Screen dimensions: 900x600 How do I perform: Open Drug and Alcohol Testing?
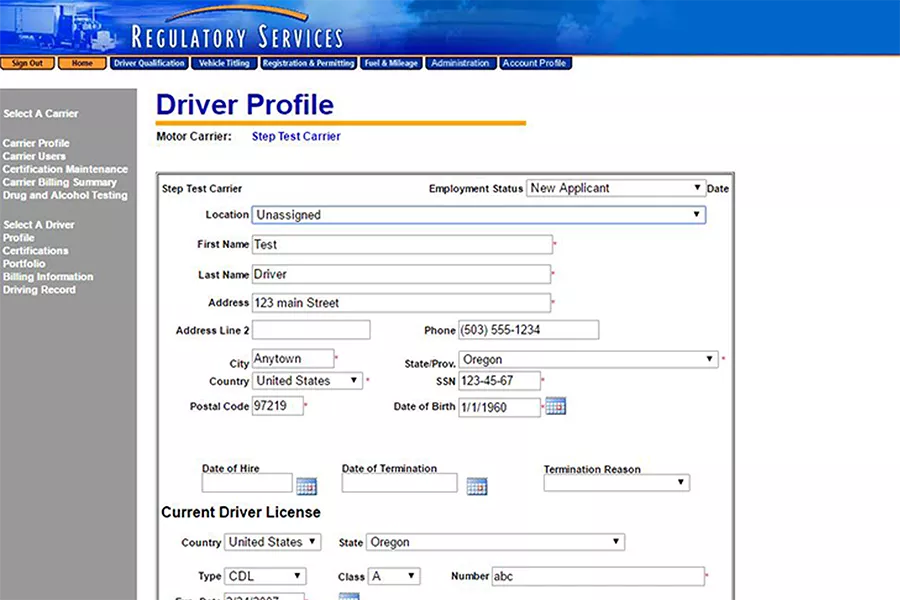[x=65, y=195]
